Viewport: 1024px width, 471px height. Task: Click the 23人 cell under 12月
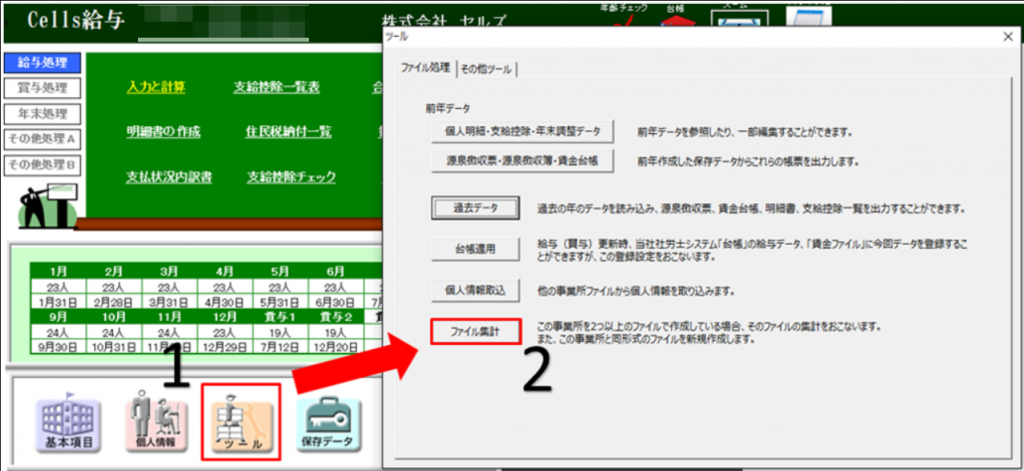(225, 332)
